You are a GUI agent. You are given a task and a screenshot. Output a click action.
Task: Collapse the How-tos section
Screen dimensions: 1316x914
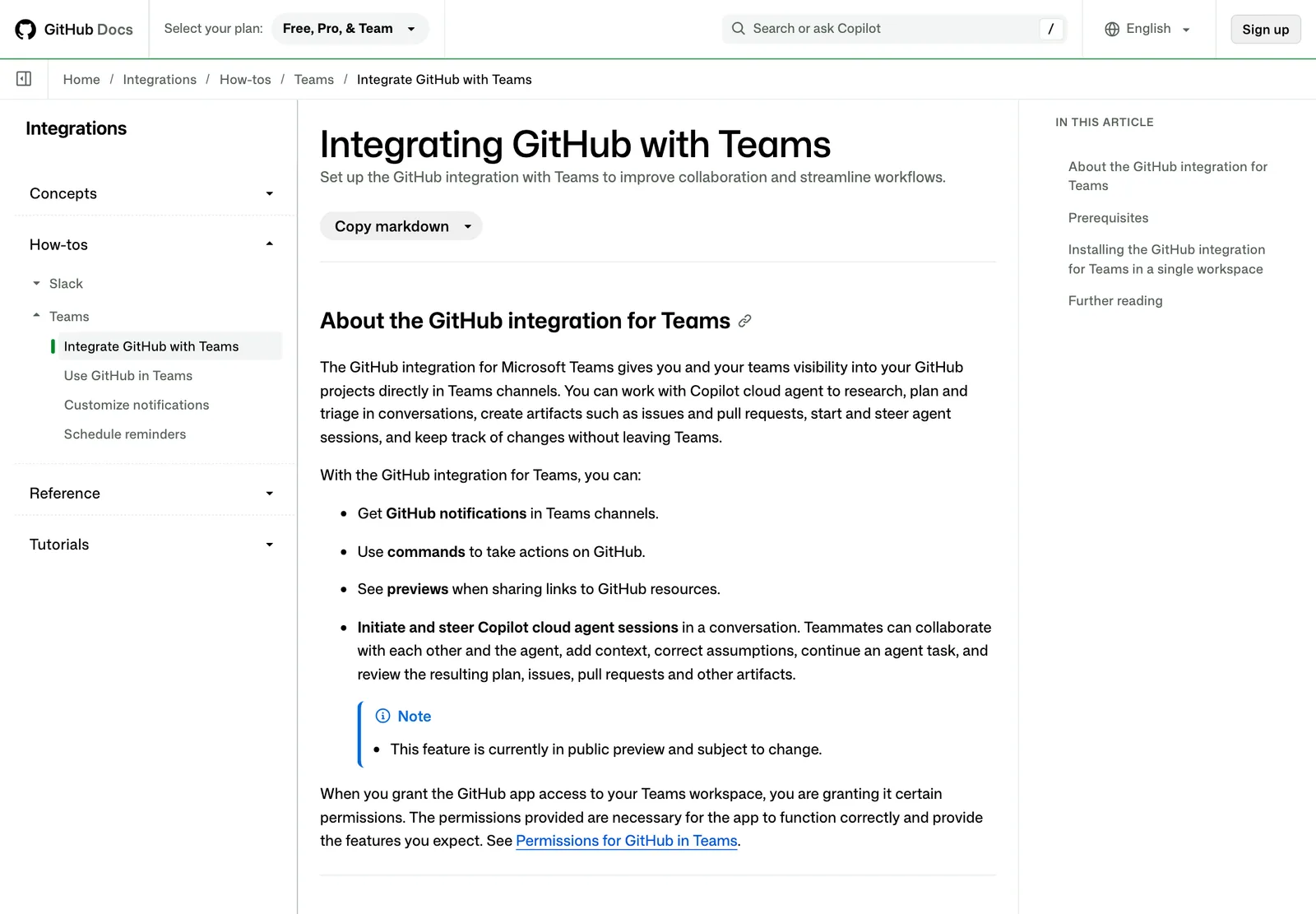coord(152,244)
